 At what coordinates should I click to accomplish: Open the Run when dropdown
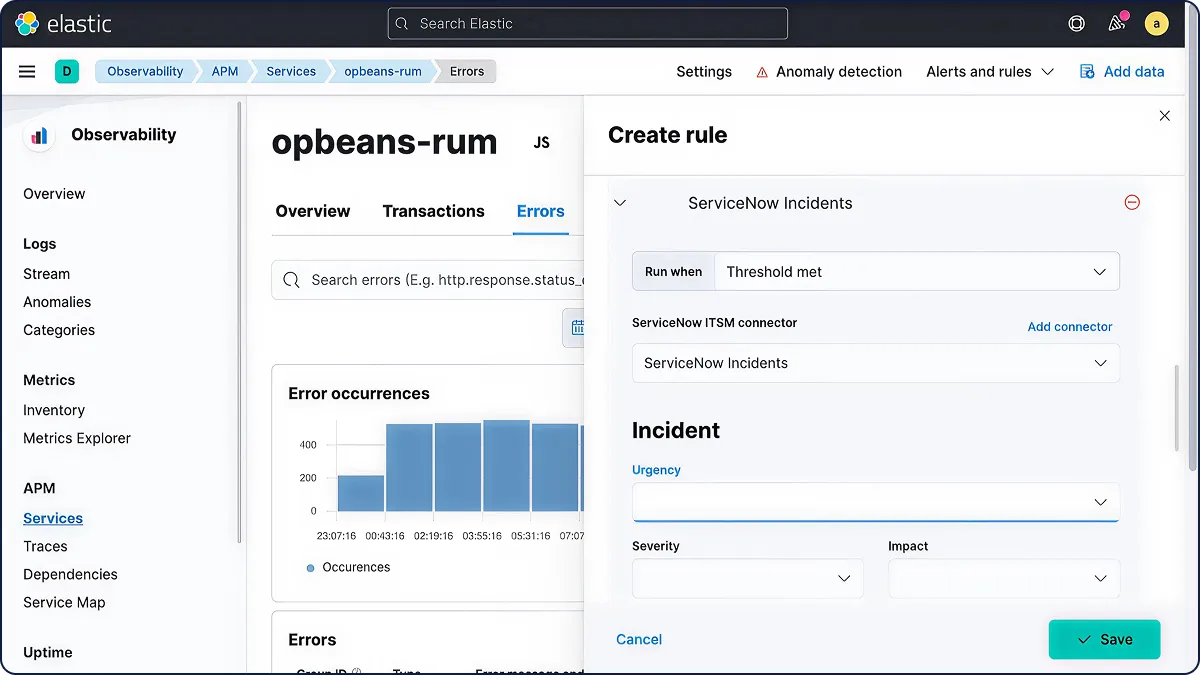click(x=916, y=272)
